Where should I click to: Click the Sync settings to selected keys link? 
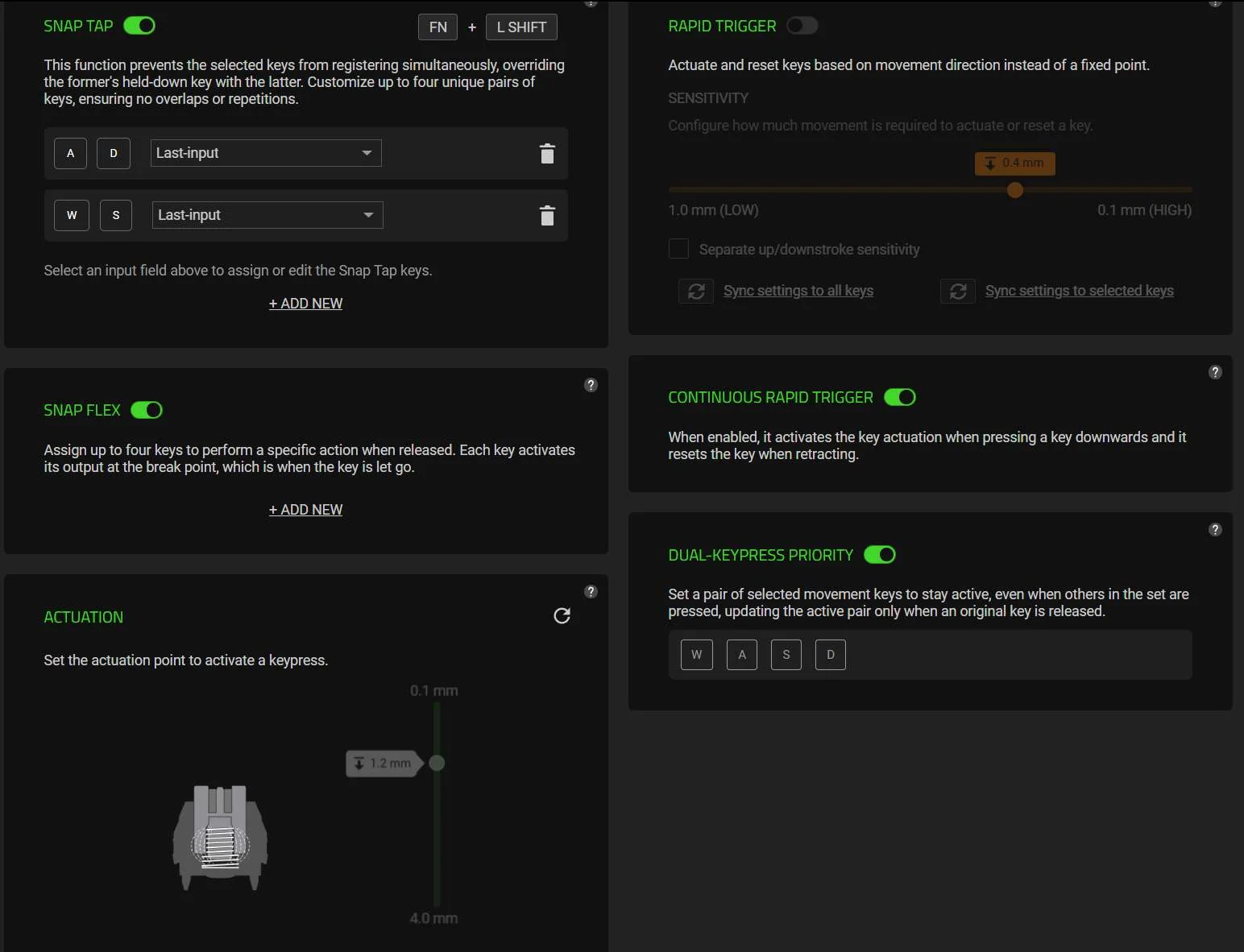point(1080,291)
